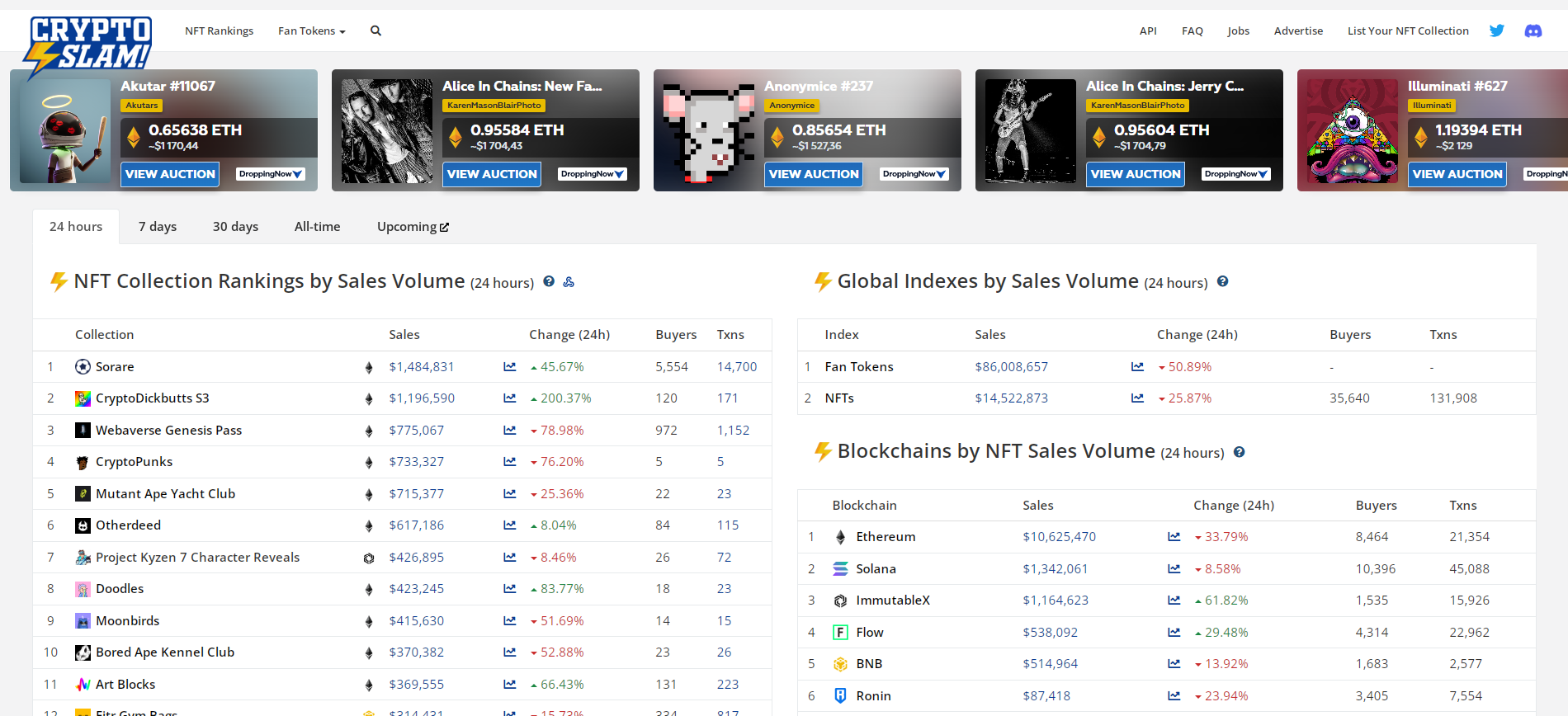
Task: Open DroppingNow dropdown on Akutar #11067 card
Action: coord(271,174)
